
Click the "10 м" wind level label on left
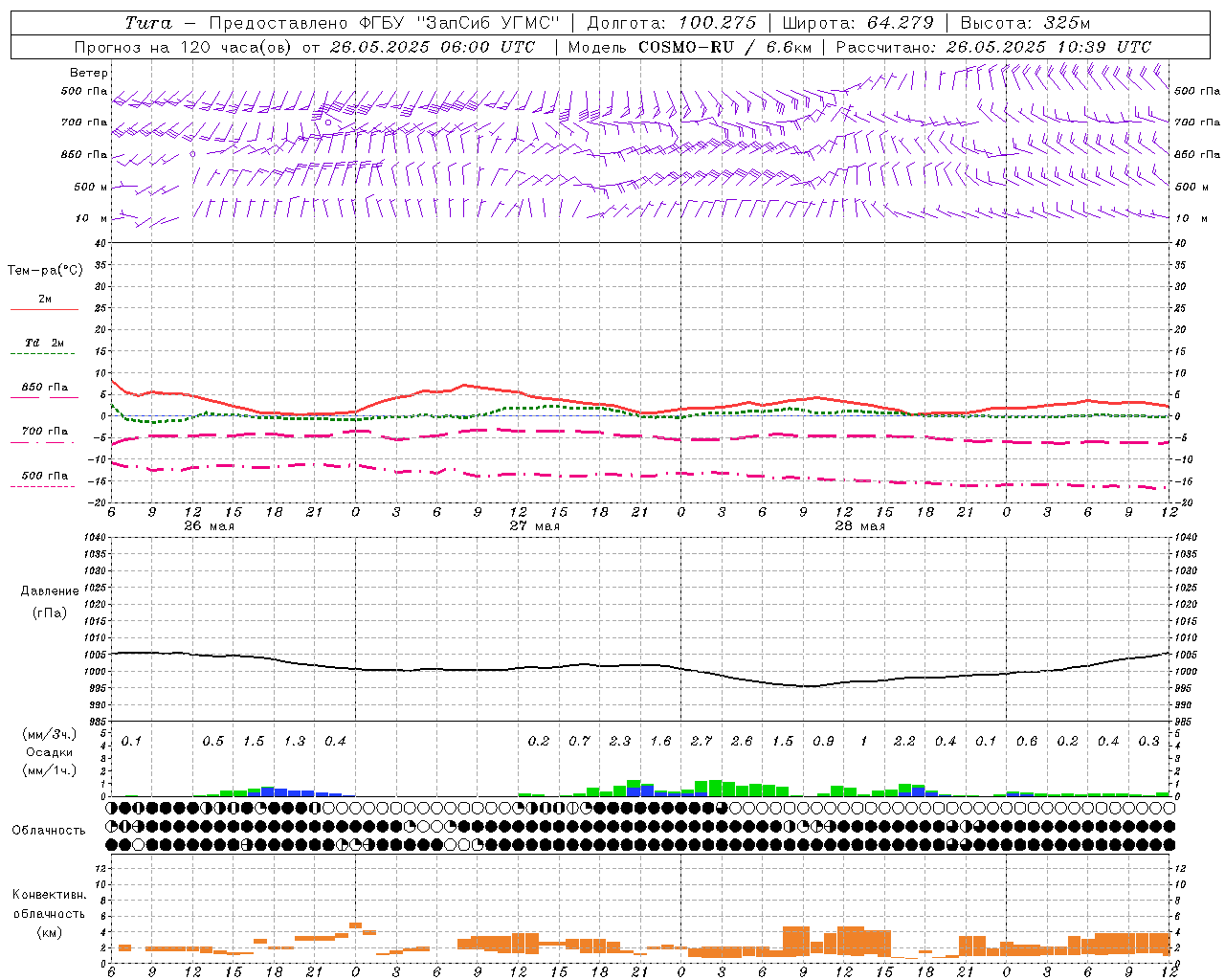point(92,219)
